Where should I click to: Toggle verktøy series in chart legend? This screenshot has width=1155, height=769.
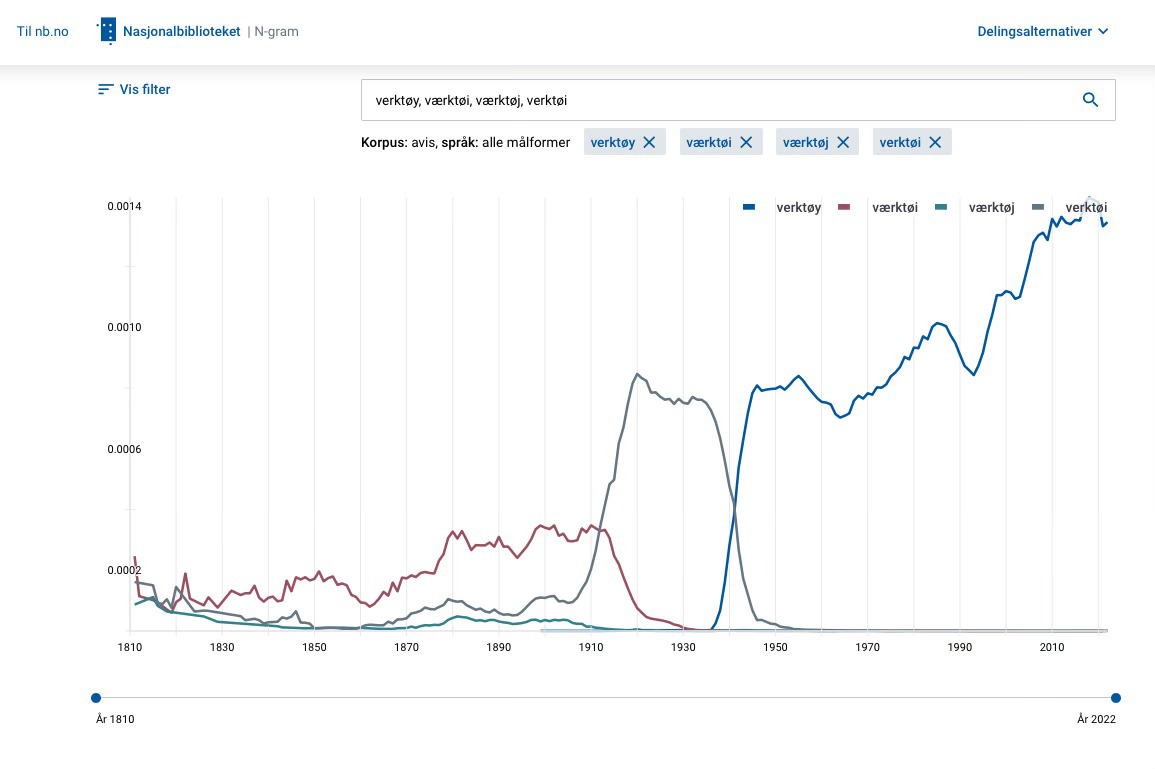pyautogui.click(x=785, y=208)
